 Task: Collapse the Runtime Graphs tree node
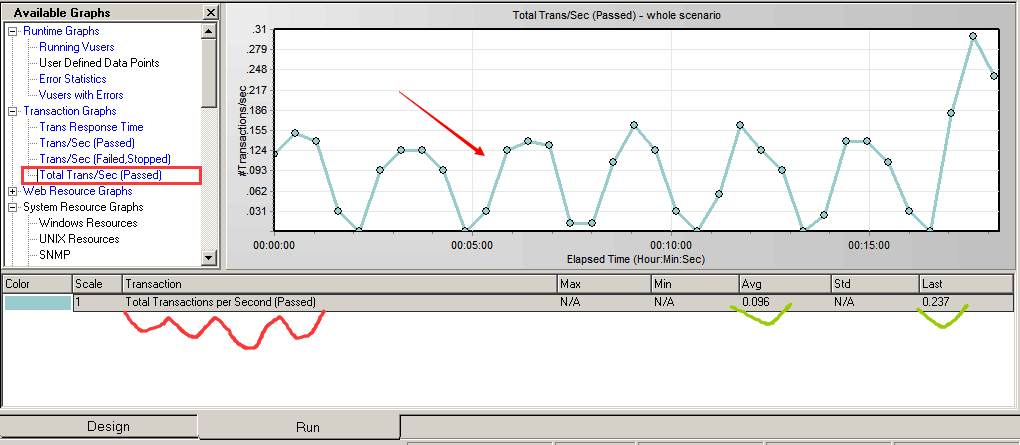(x=12, y=31)
